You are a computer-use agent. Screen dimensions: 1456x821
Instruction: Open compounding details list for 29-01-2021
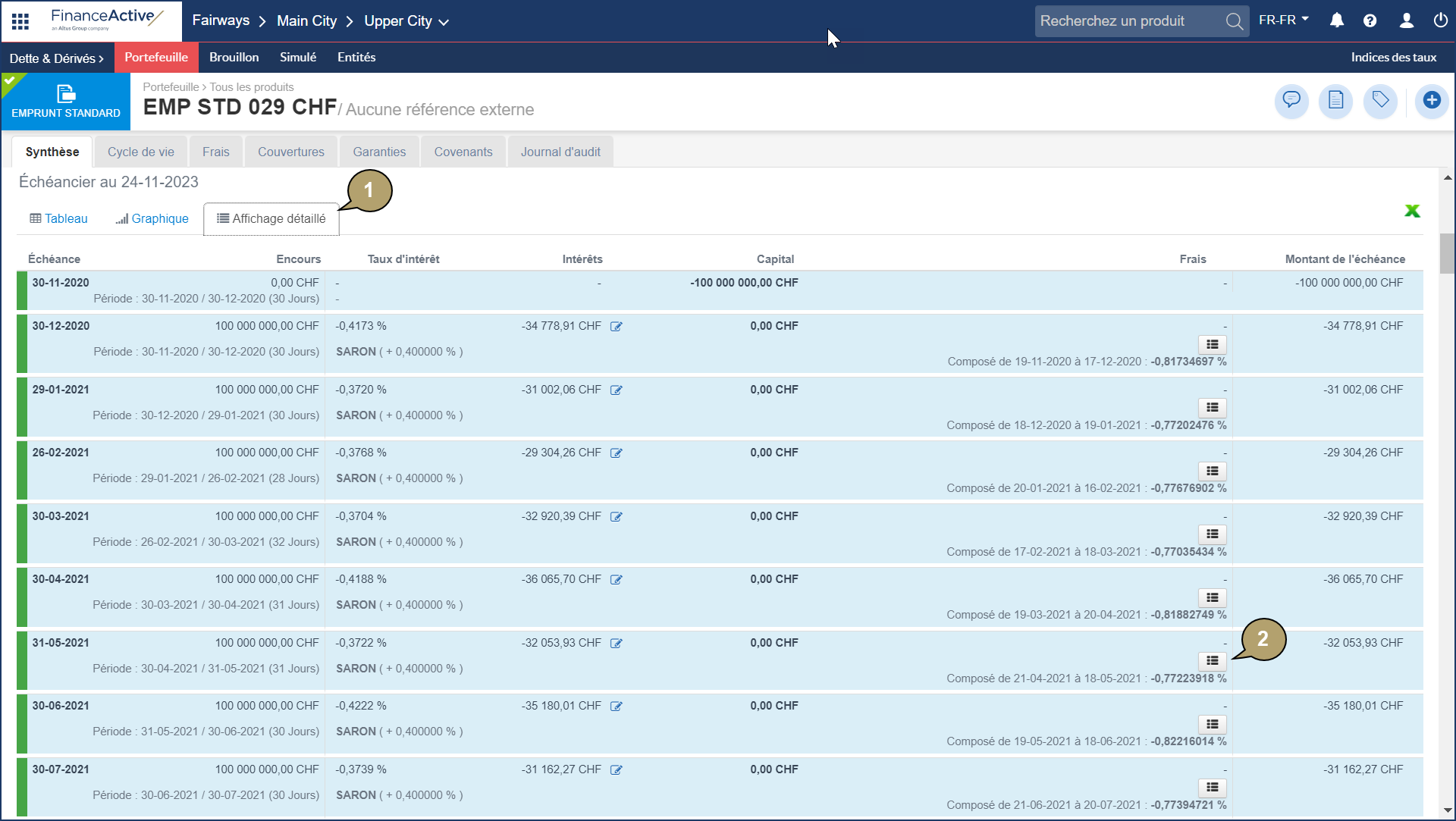tap(1212, 408)
